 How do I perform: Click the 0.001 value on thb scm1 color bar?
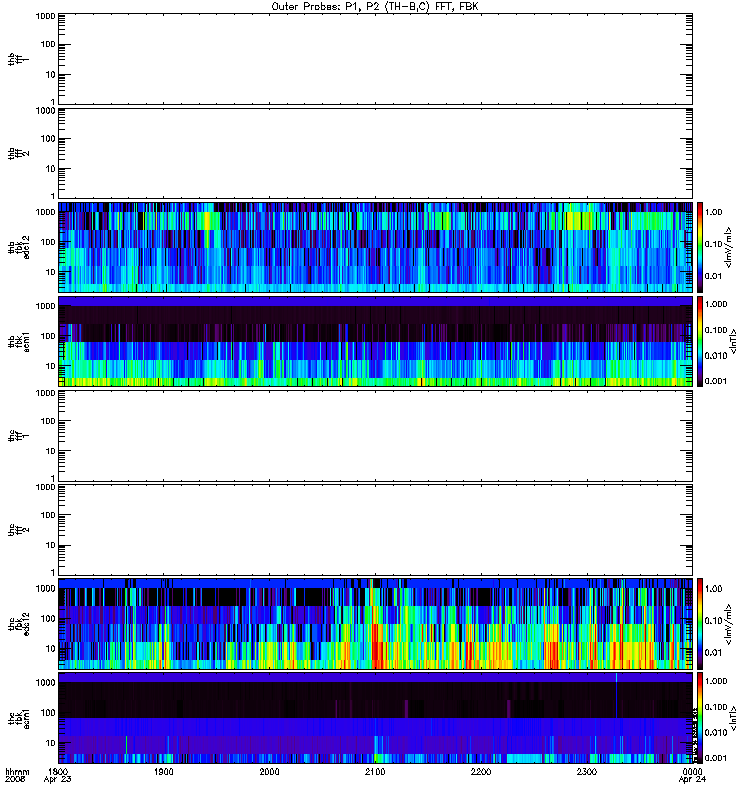pyautogui.click(x=716, y=381)
